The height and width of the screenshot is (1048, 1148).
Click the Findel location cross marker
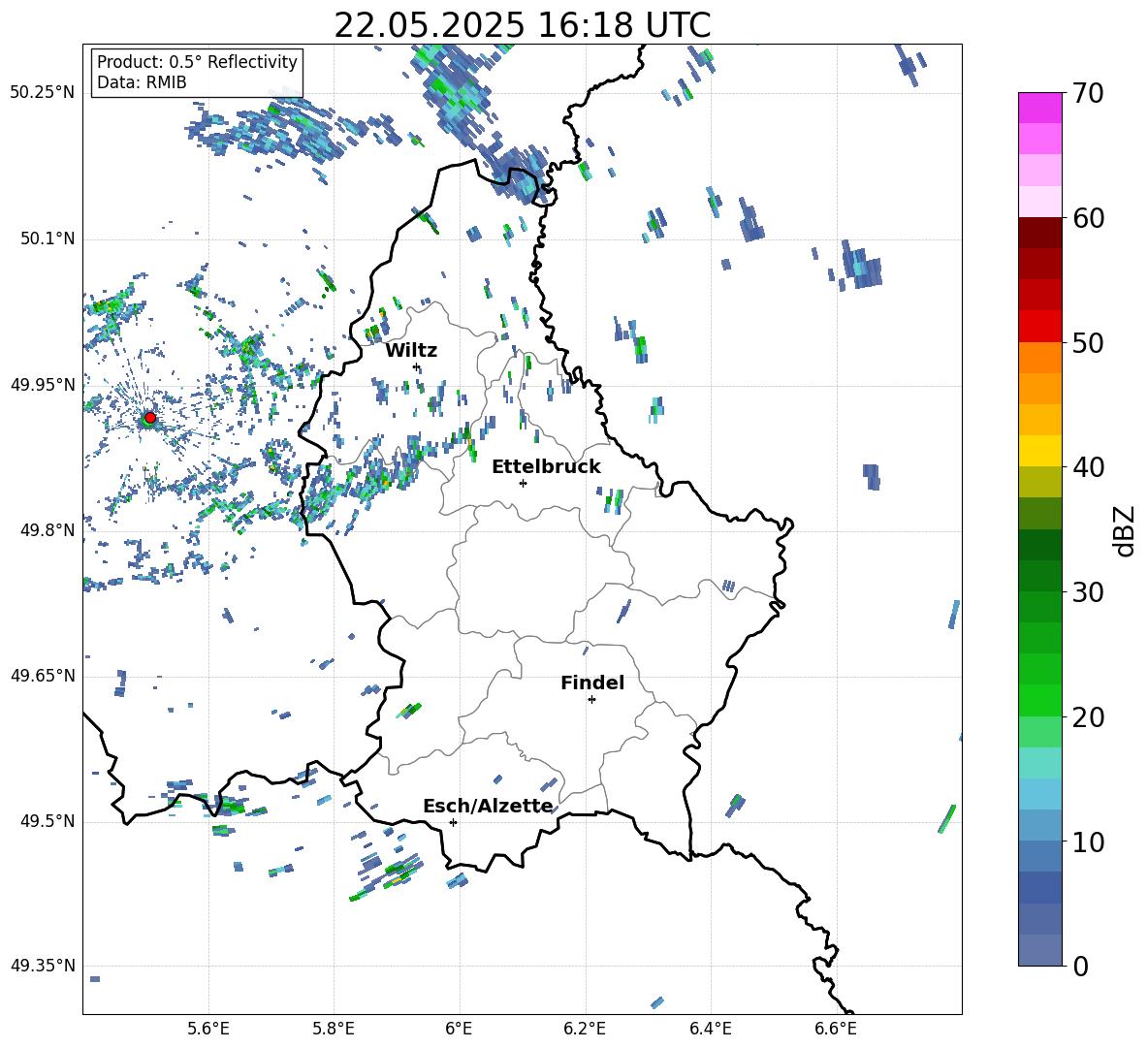click(x=591, y=700)
